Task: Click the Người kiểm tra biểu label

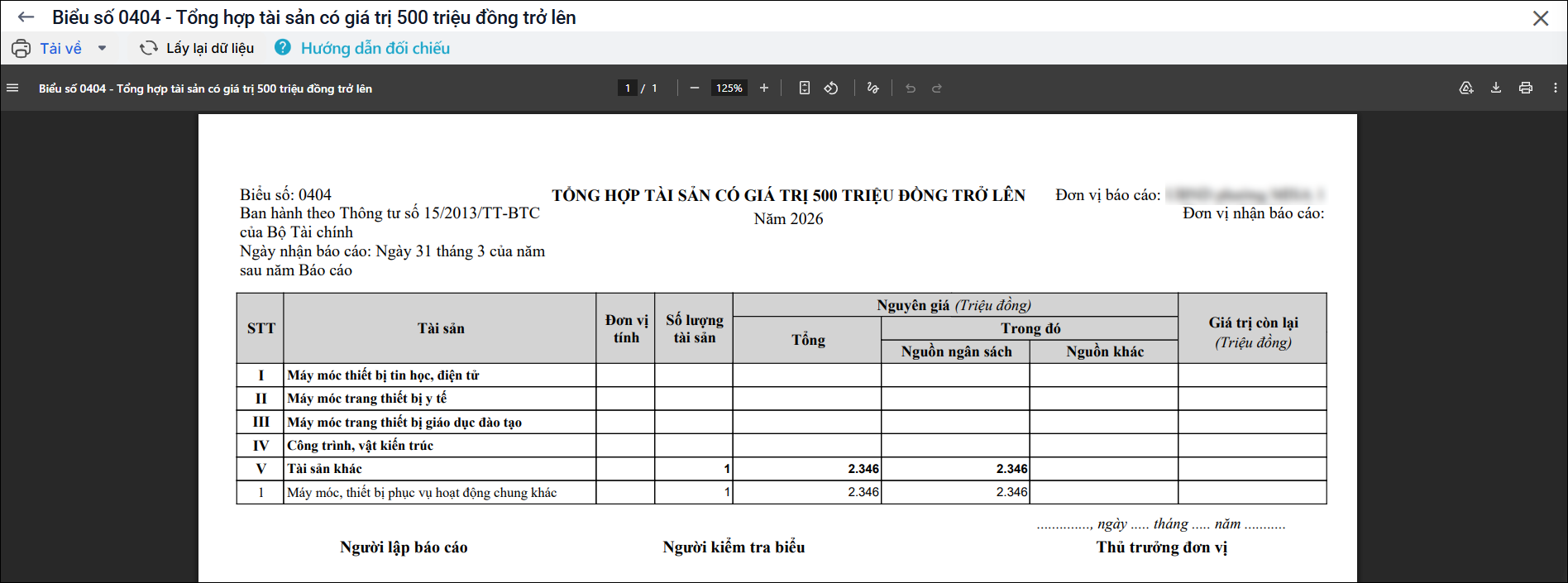Action: 734,547
